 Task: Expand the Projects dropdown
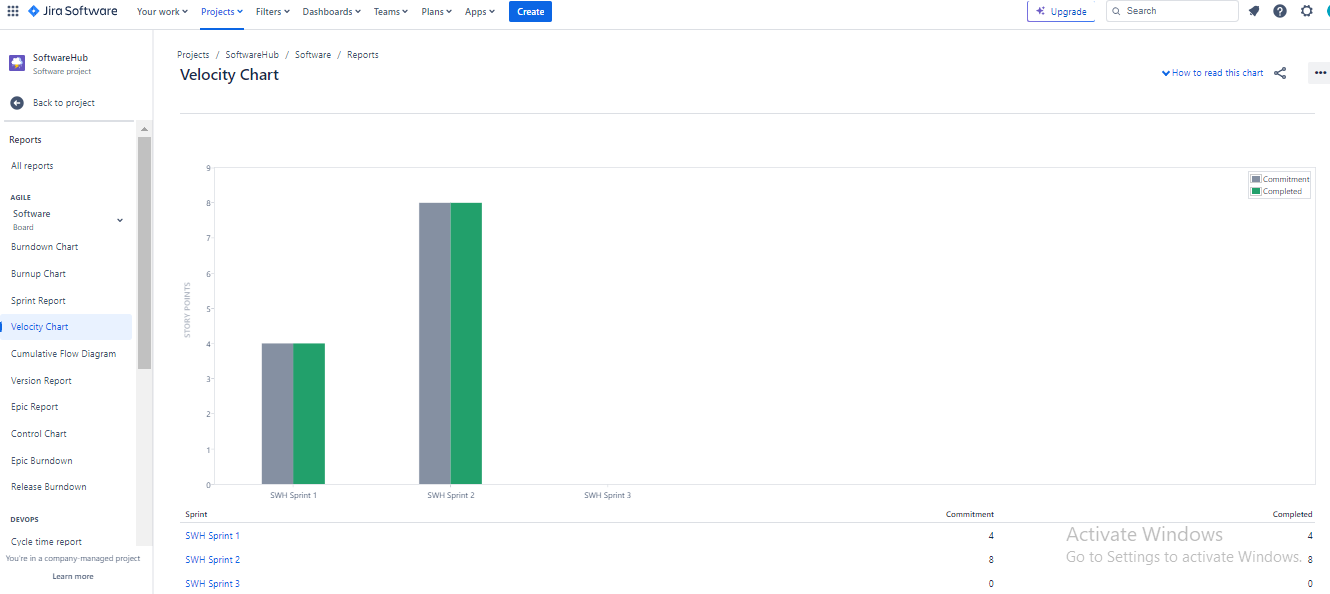[222, 11]
